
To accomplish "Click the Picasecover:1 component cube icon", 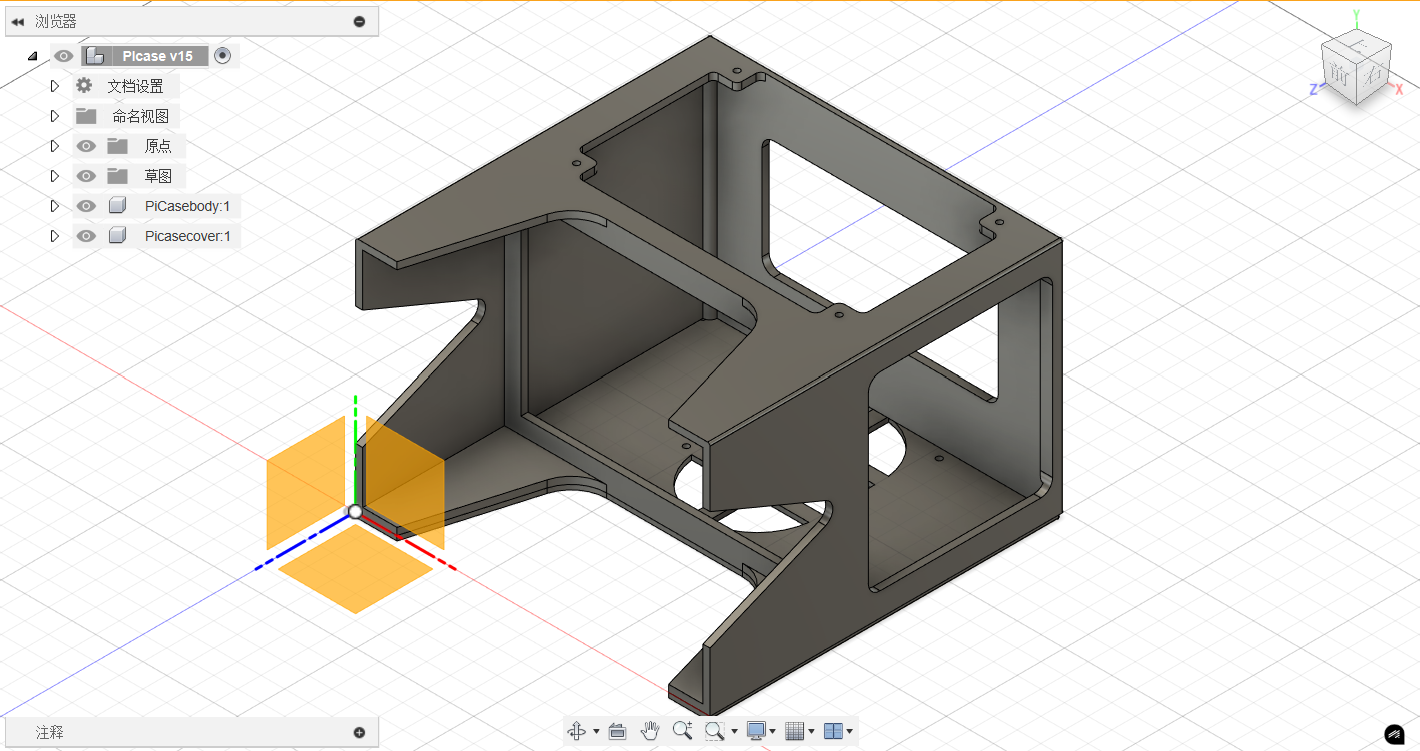I will [x=117, y=236].
